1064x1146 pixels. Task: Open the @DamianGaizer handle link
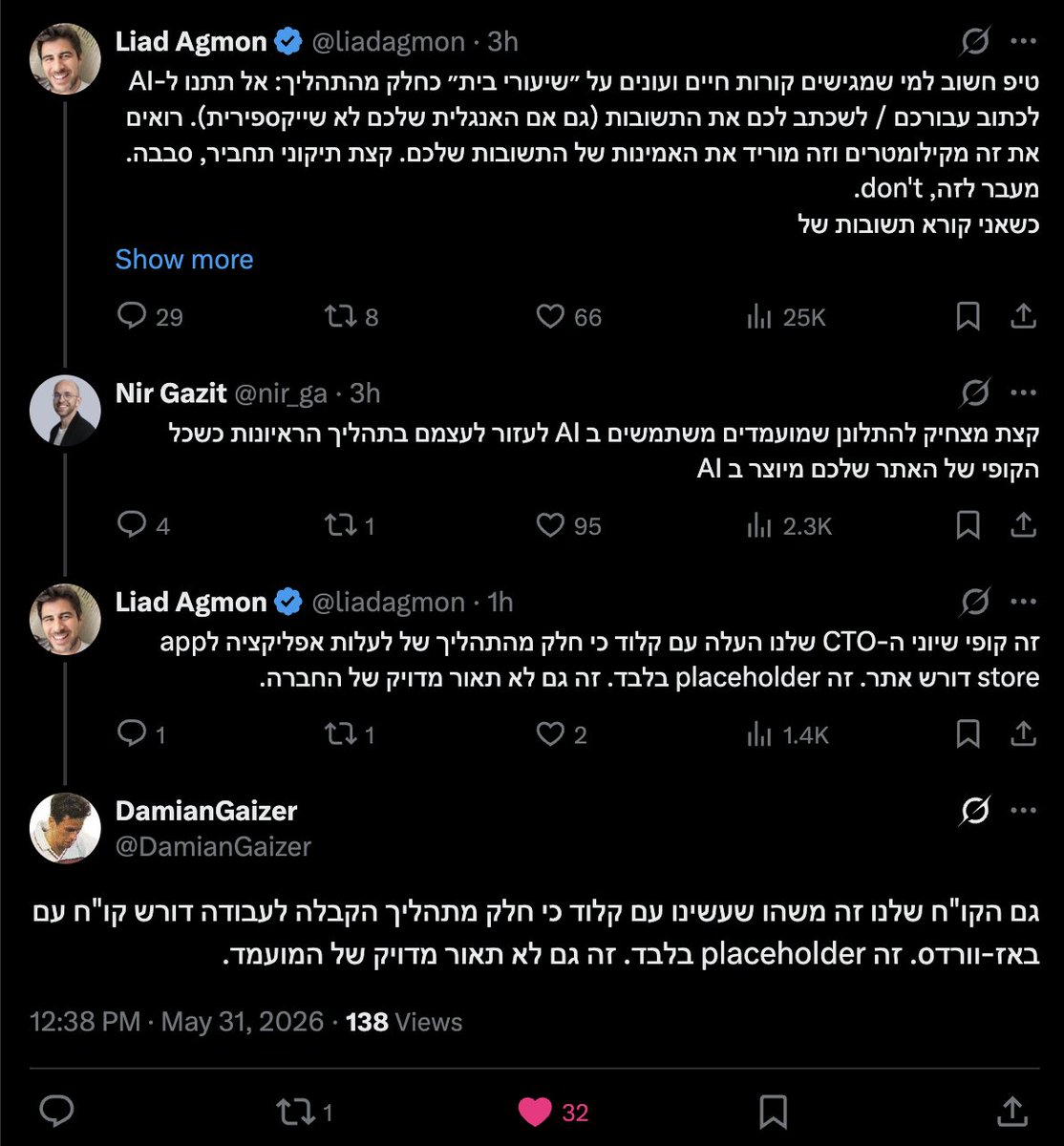point(213,846)
